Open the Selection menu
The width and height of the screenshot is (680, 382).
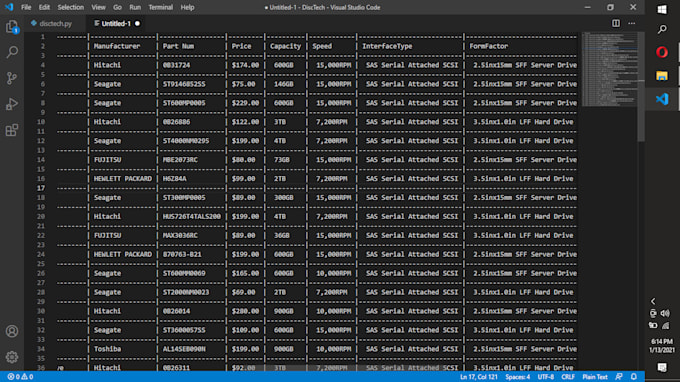pyautogui.click(x=70, y=7)
